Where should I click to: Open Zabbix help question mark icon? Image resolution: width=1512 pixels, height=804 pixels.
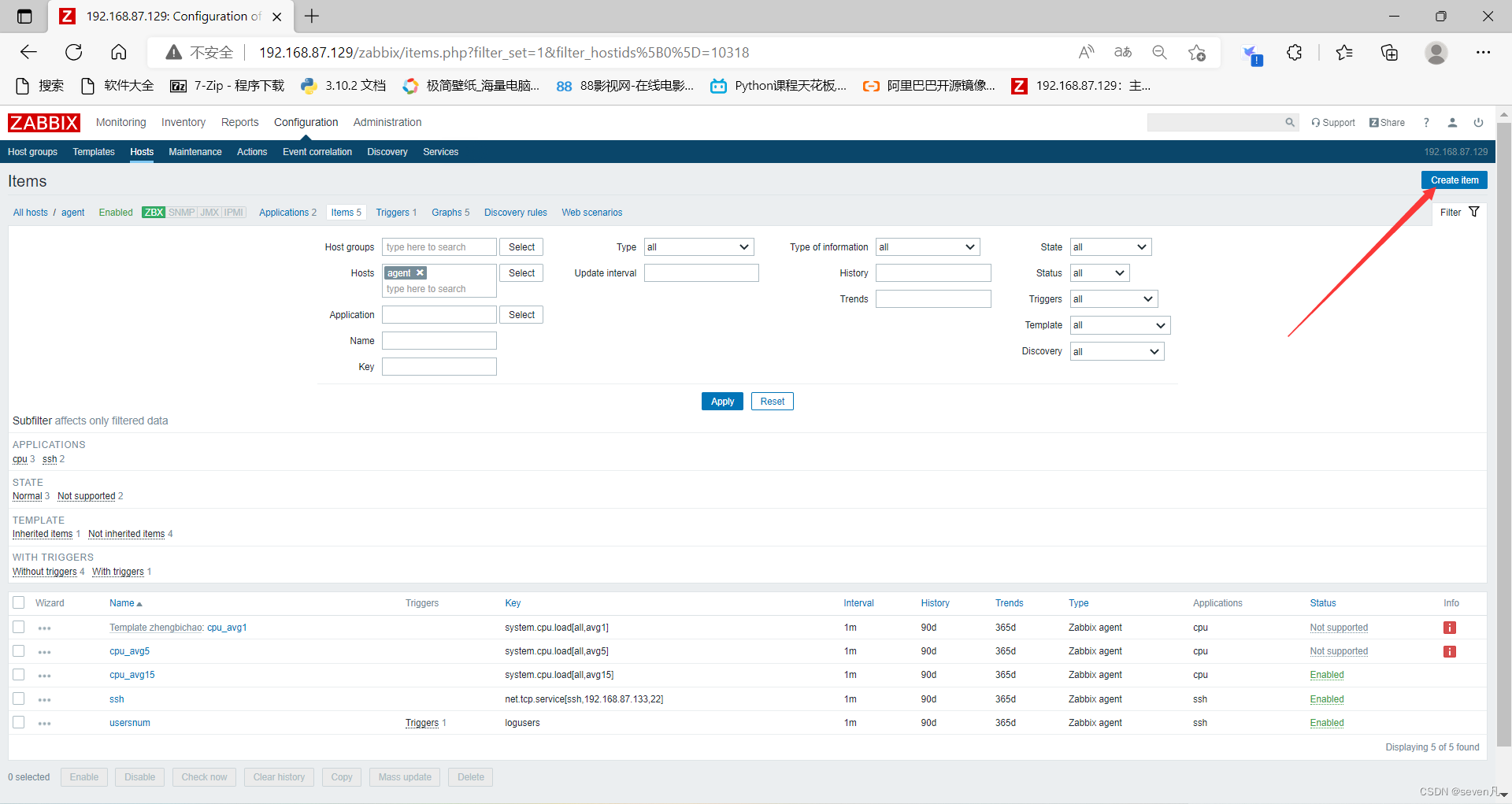[x=1426, y=123]
